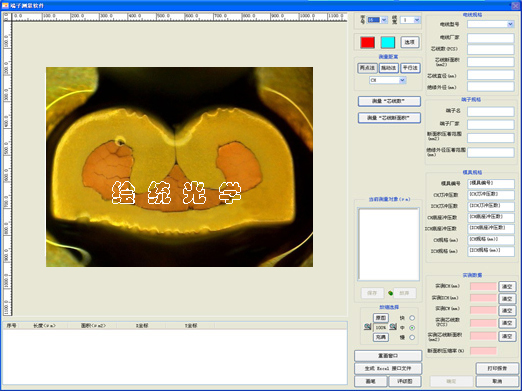Click the zoom-out magnifier icon left of 100%
Viewport: 522px width, 391px height.
point(367,327)
